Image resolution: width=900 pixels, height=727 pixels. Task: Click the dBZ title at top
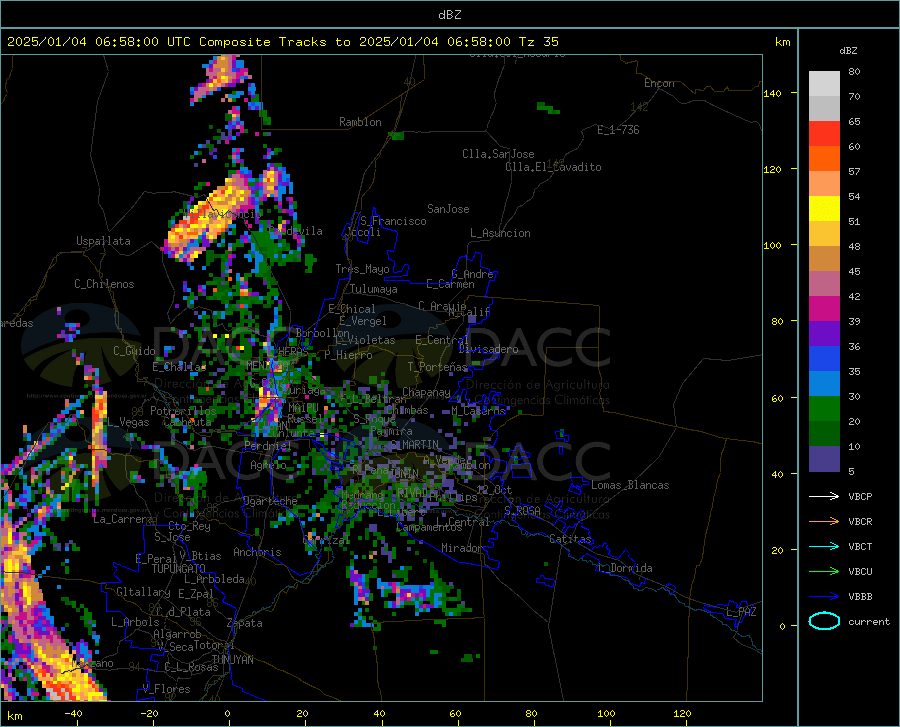pyautogui.click(x=449, y=15)
